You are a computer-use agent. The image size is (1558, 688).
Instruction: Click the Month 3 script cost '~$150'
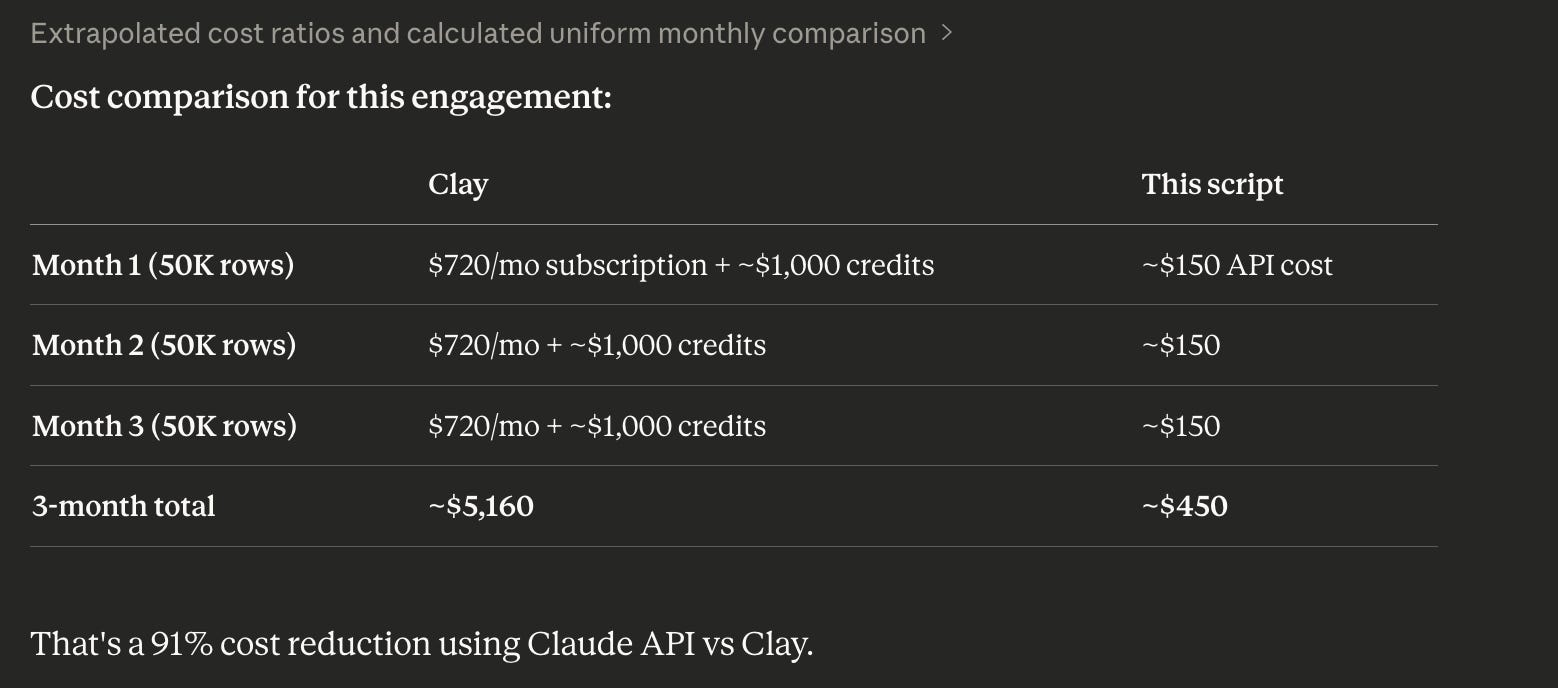point(1181,426)
